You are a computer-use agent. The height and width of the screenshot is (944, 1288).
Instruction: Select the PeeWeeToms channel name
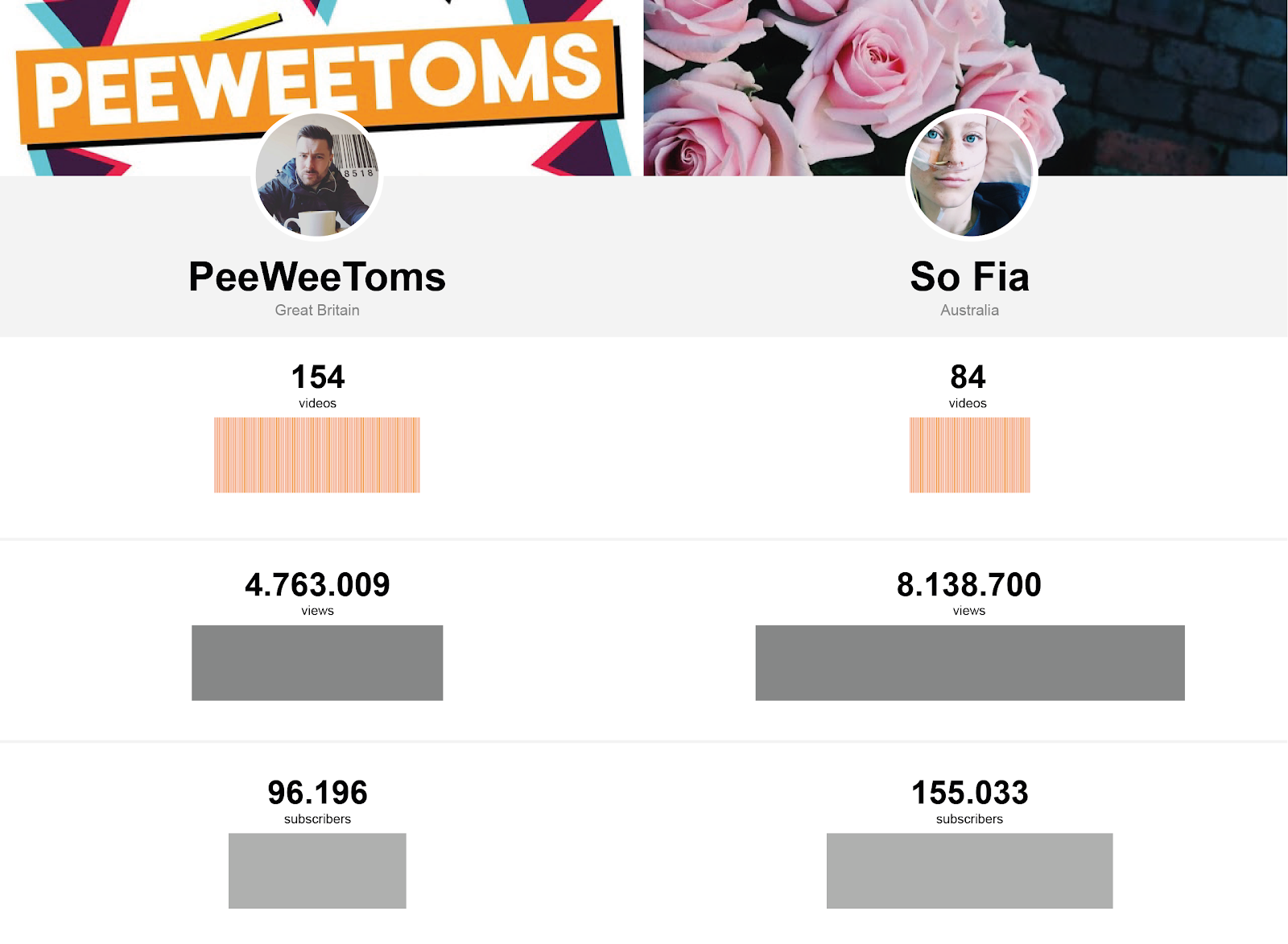[317, 277]
